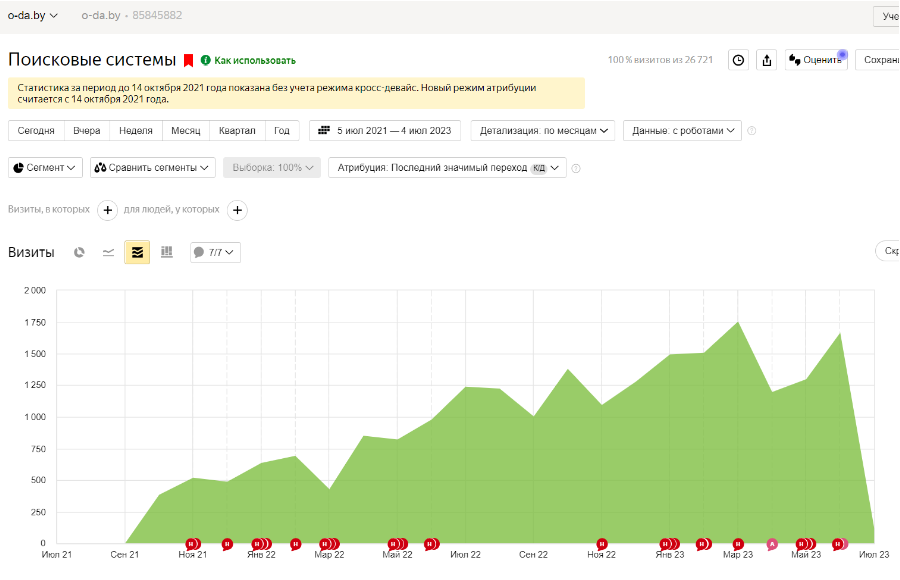The width and height of the screenshot is (900, 580).
Task: Click the green info icon next to 'Как использовать'
Action: pos(205,60)
